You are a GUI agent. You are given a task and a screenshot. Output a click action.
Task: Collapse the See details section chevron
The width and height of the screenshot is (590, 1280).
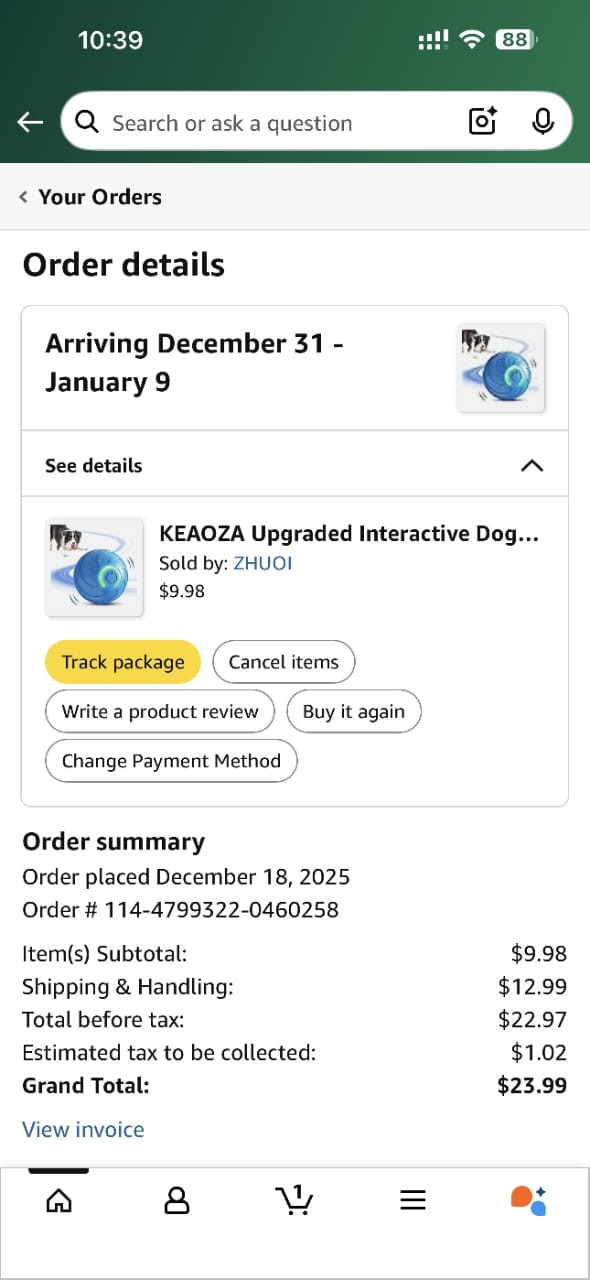(x=532, y=465)
